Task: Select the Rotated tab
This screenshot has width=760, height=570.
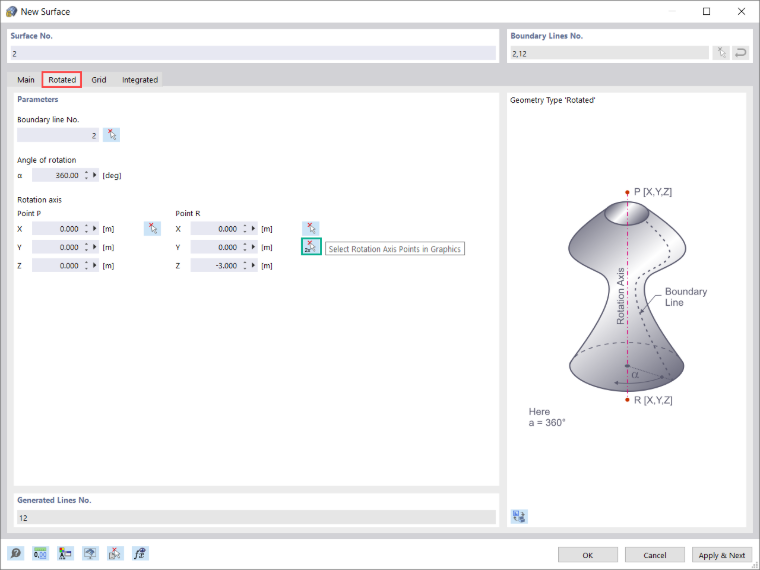Action: (62, 79)
